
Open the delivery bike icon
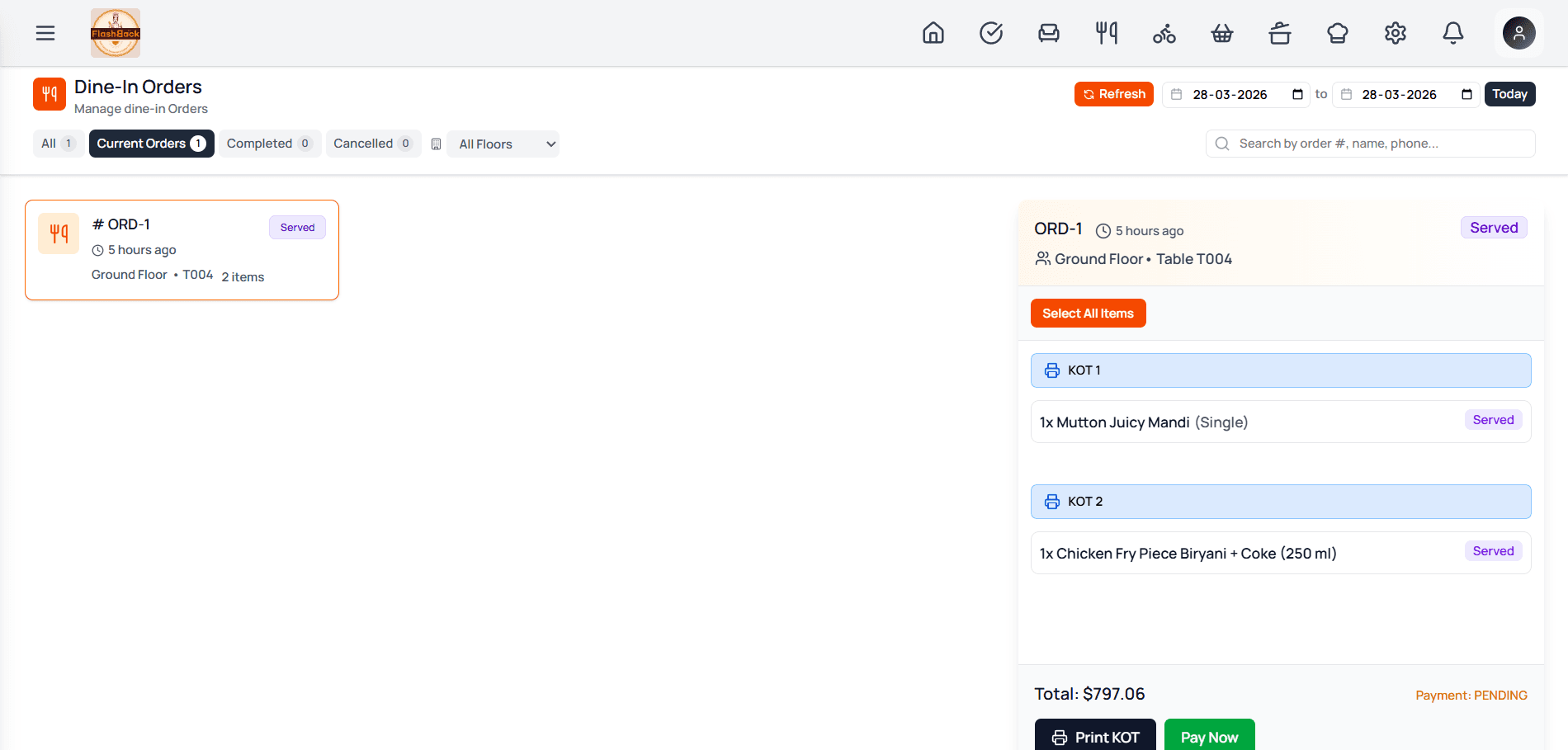coord(1164,33)
